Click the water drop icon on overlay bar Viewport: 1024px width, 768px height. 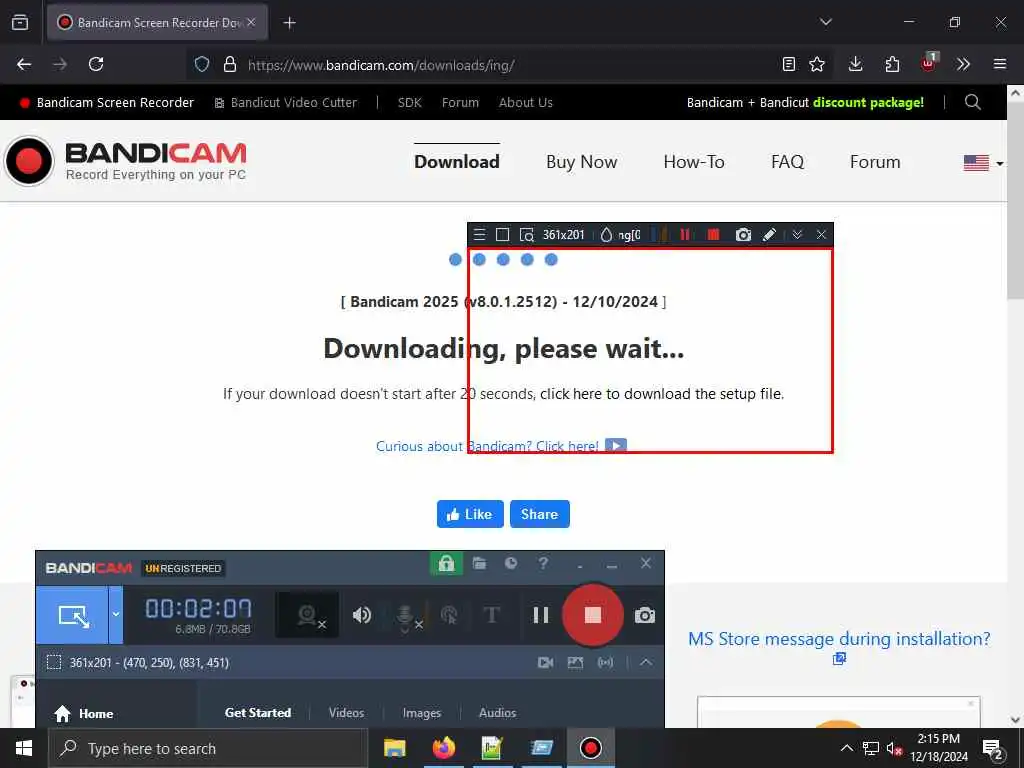606,235
